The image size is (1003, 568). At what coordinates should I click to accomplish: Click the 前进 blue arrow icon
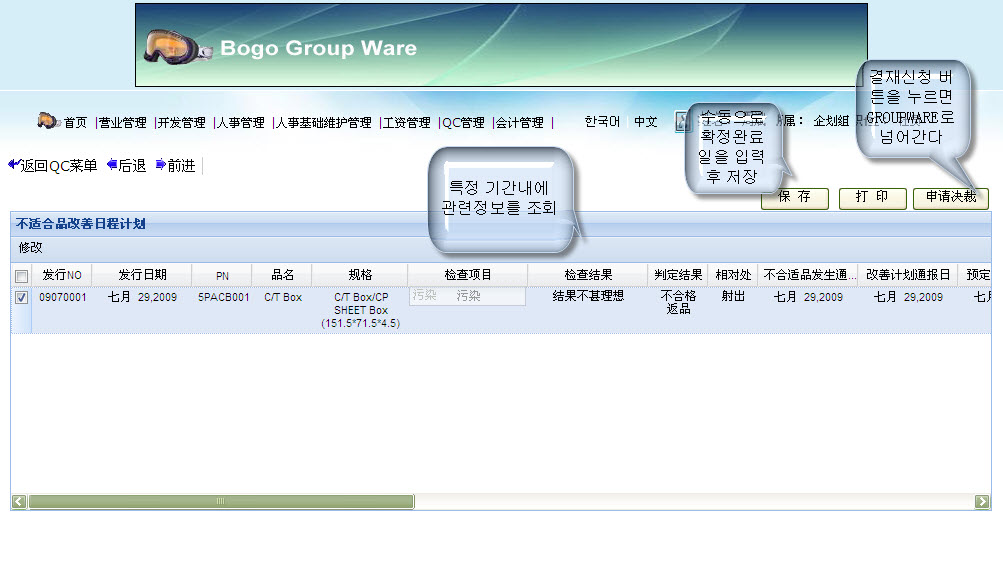[161, 164]
